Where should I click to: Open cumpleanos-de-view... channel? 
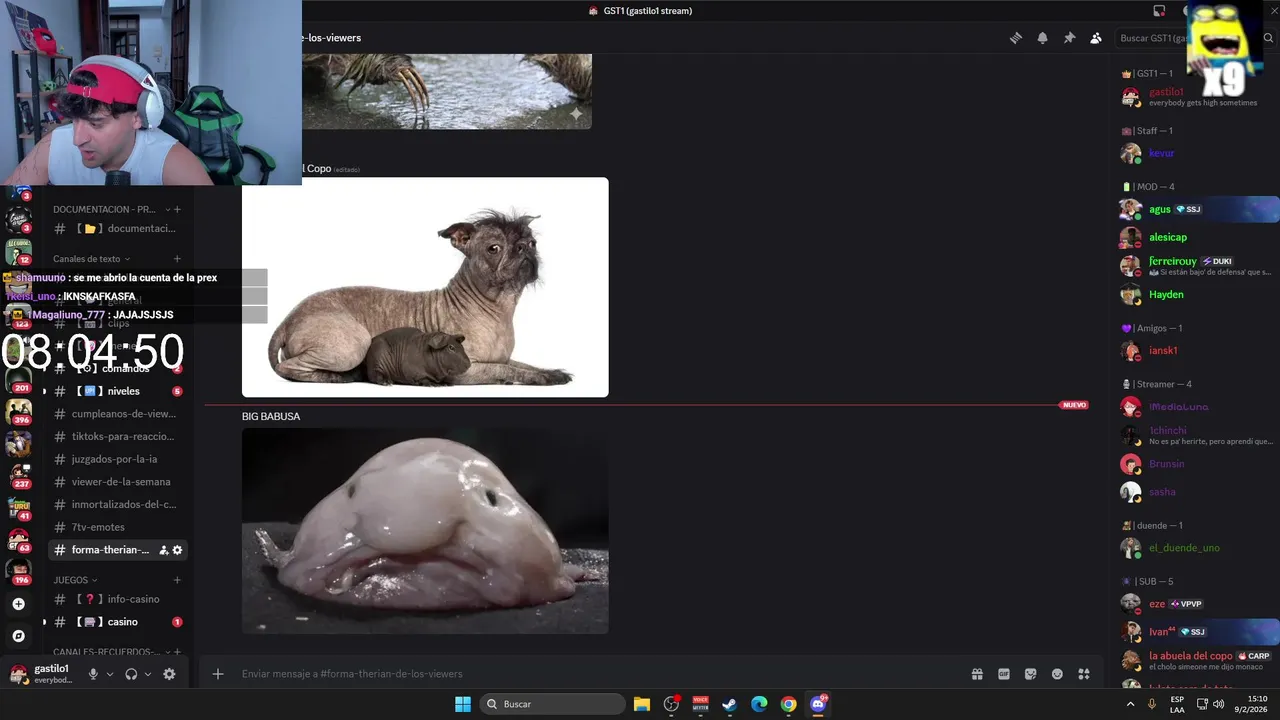click(118, 414)
